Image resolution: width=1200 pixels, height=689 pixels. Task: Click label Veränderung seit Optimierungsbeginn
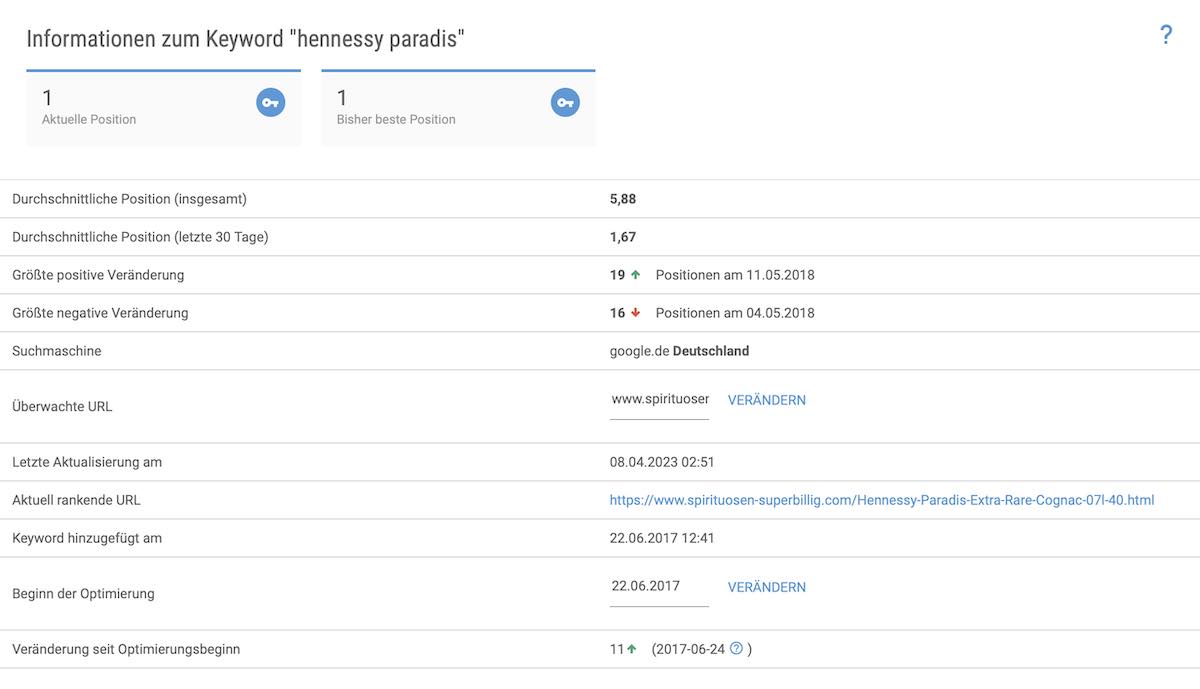click(x=126, y=649)
